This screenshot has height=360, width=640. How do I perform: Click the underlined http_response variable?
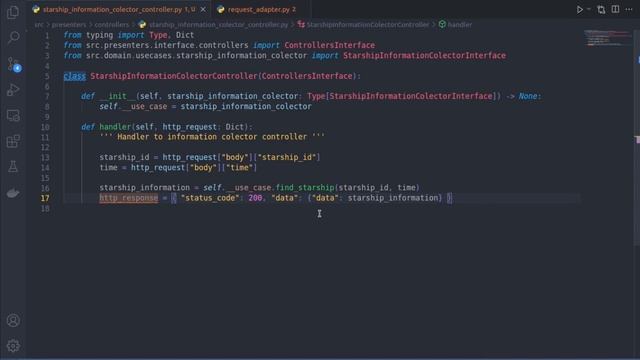(129, 198)
